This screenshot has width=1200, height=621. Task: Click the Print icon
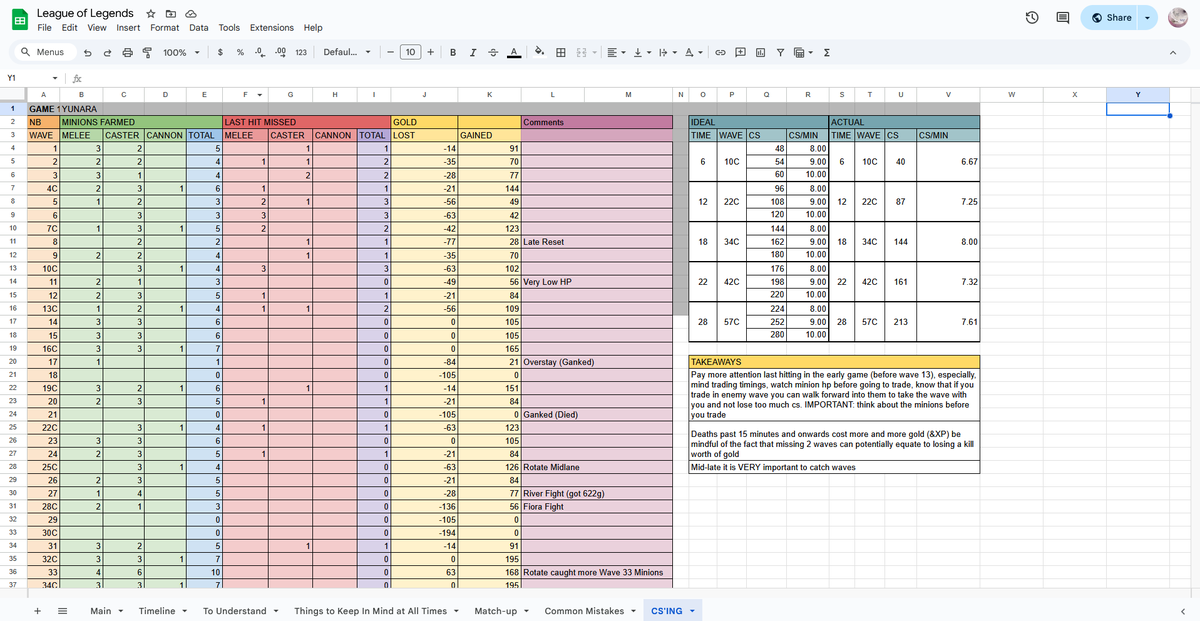pyautogui.click(x=125, y=51)
